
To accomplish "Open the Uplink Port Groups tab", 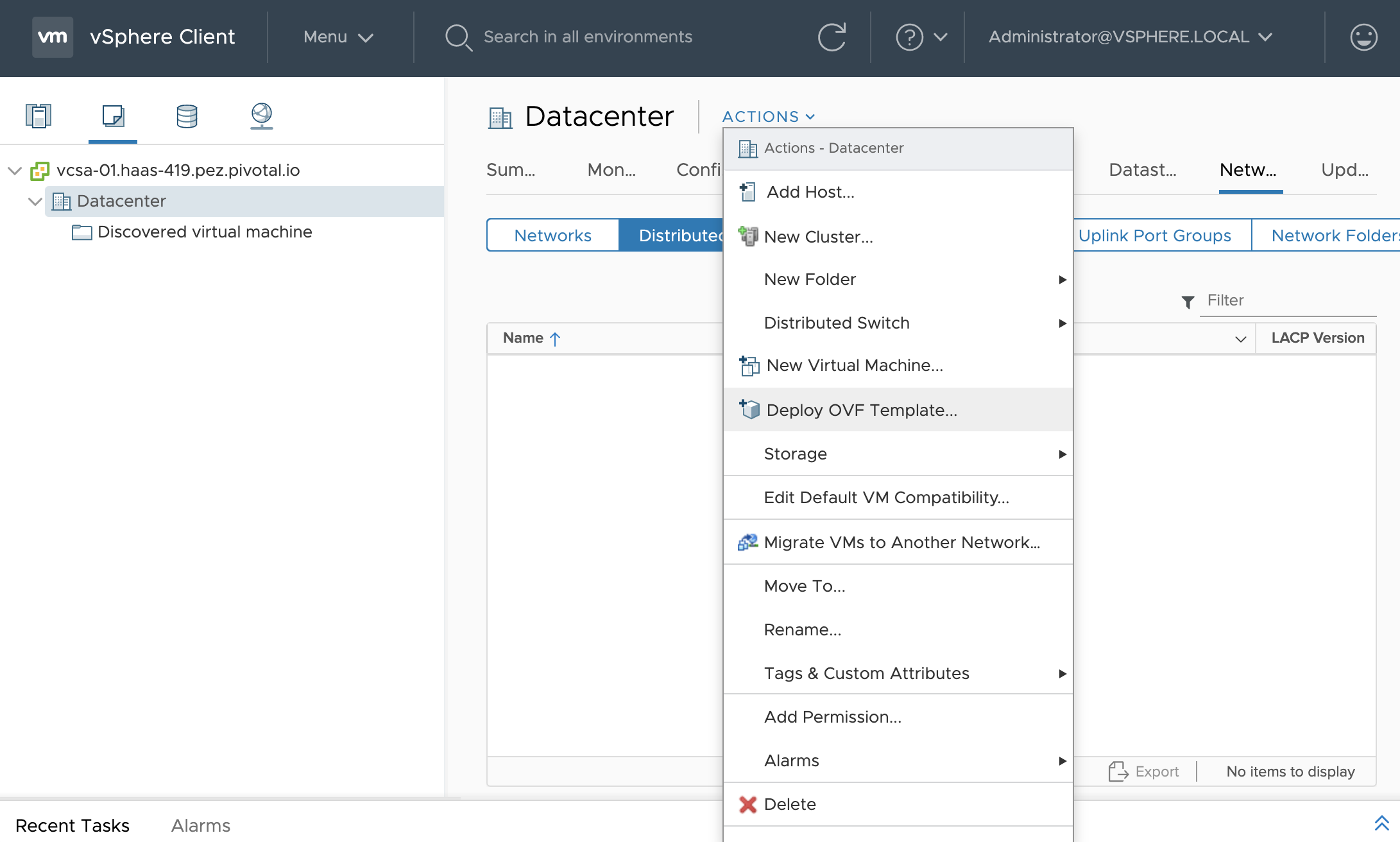I will tap(1154, 236).
